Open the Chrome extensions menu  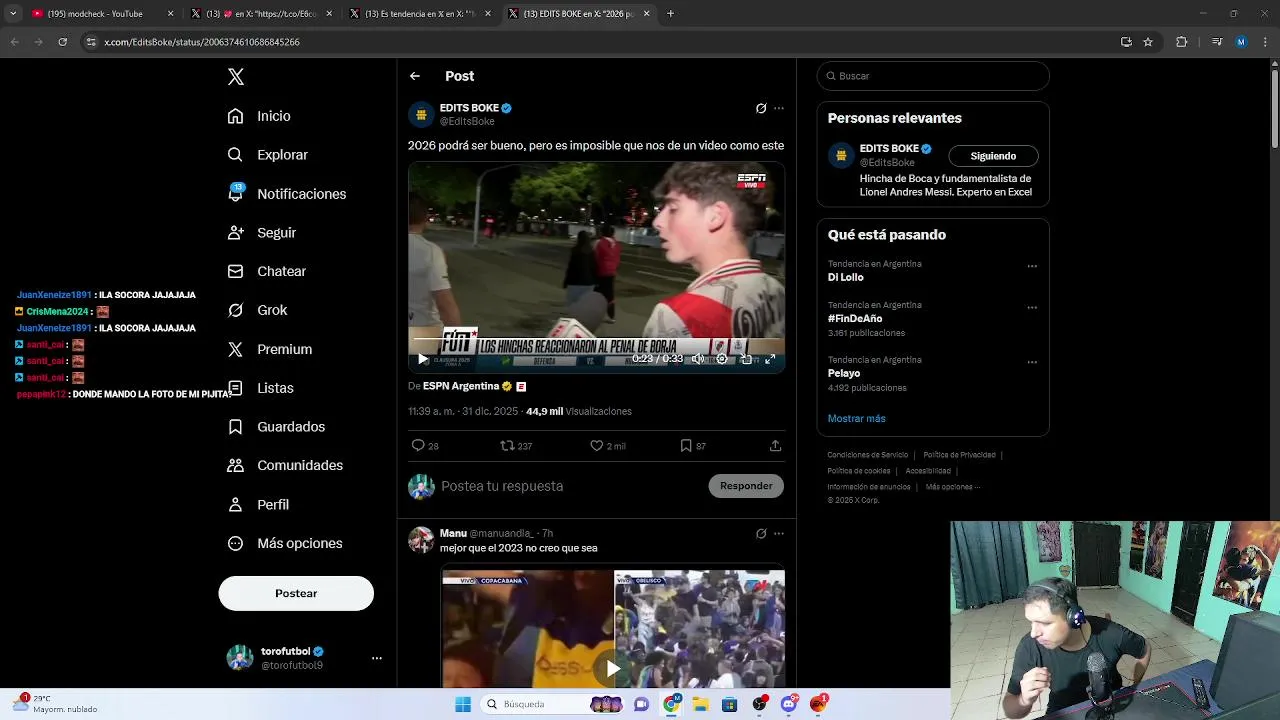point(1182,42)
